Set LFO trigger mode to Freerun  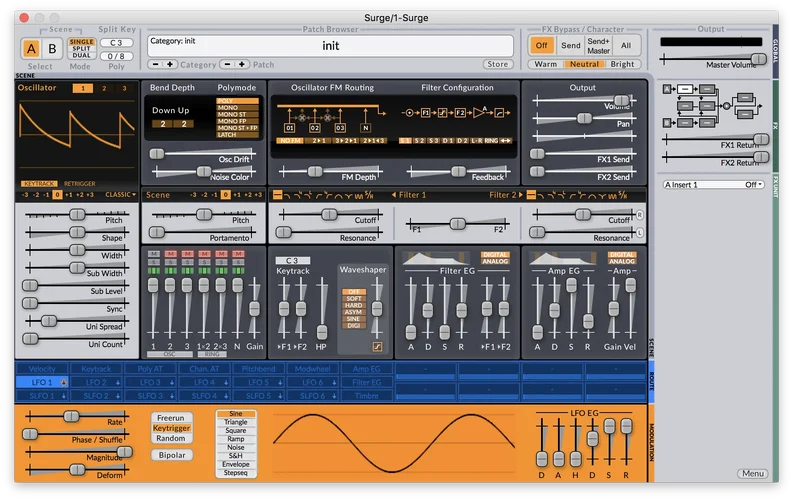coord(171,418)
